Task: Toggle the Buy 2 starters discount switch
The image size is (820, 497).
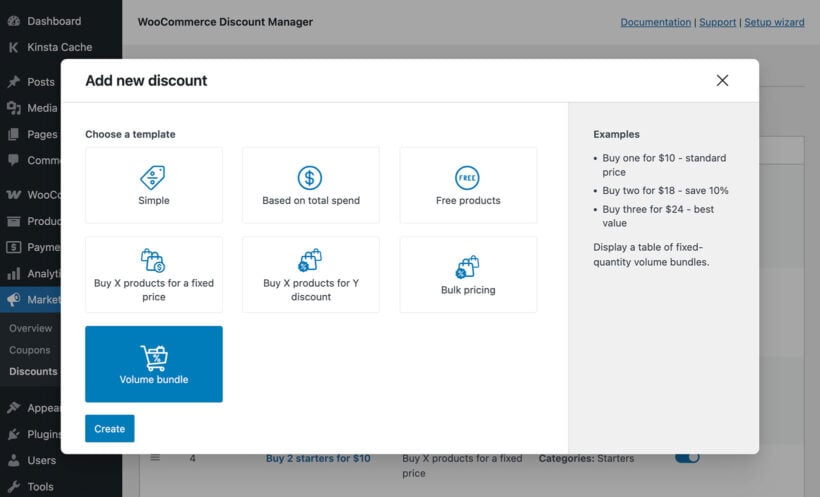Action: (x=687, y=458)
